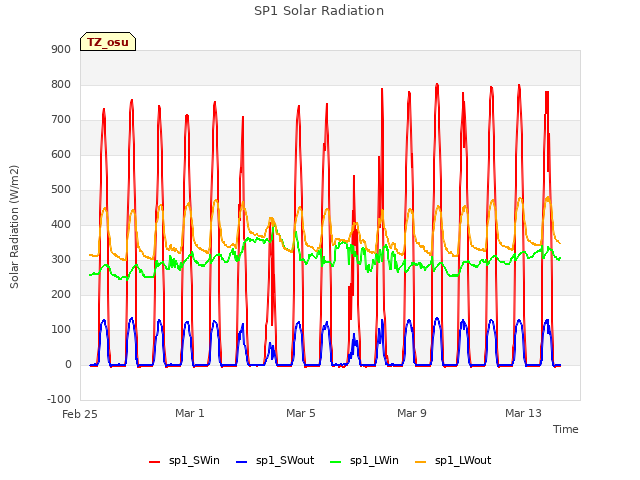Click the 200 y-axis tick label
This screenshot has height=480, width=640.
click(x=61, y=295)
